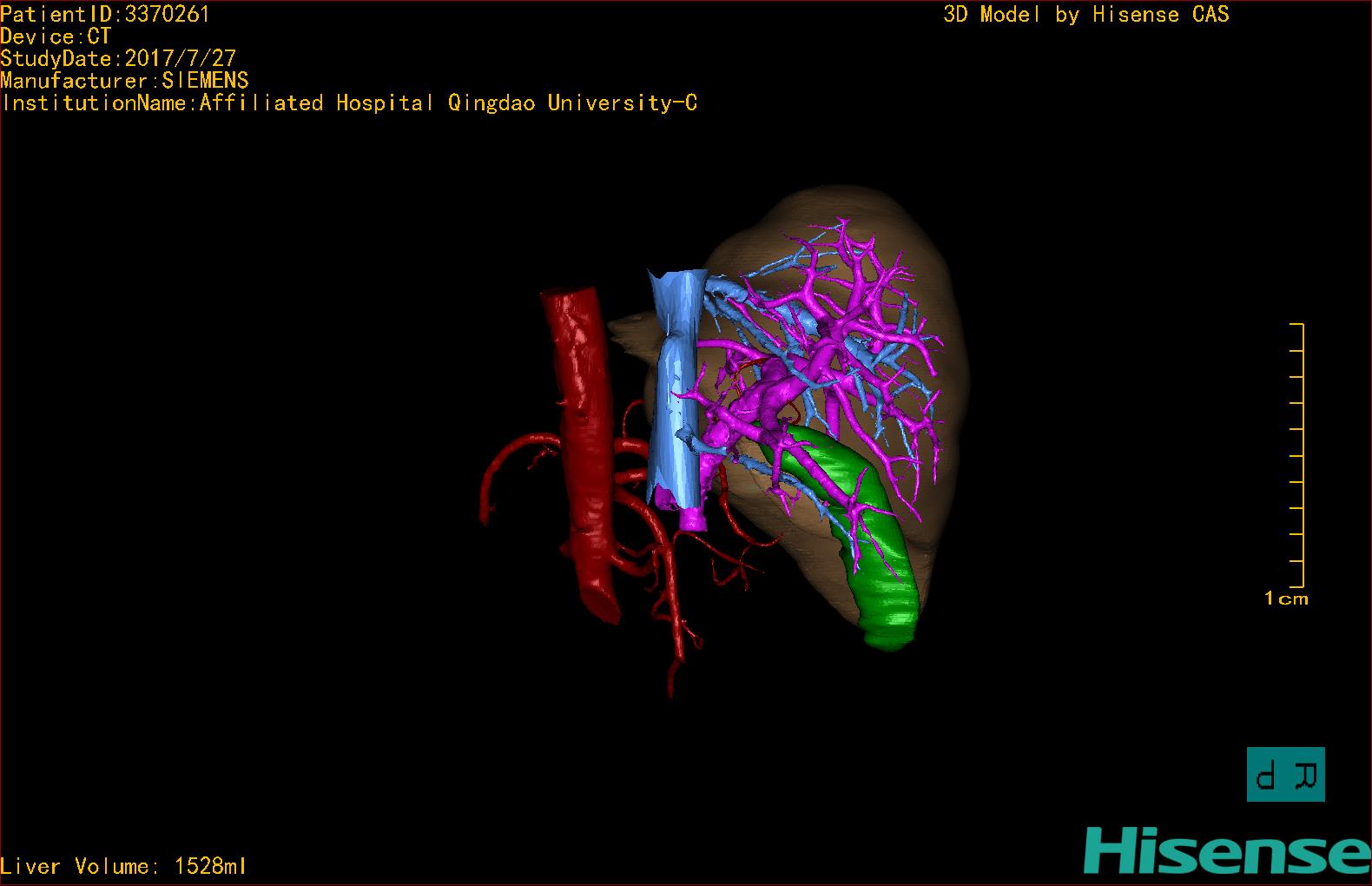Click the '1cm' scale label

[1286, 598]
